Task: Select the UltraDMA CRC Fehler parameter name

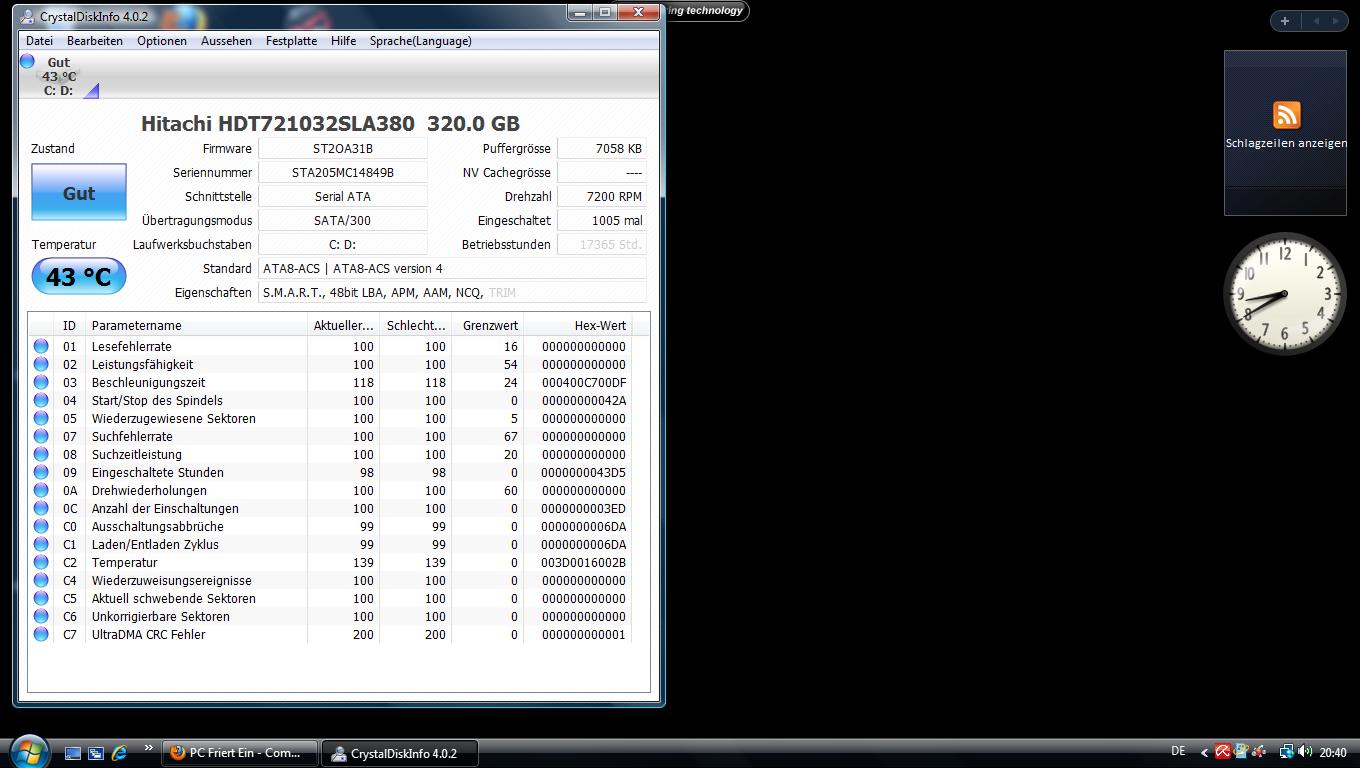Action: pyautogui.click(x=148, y=634)
